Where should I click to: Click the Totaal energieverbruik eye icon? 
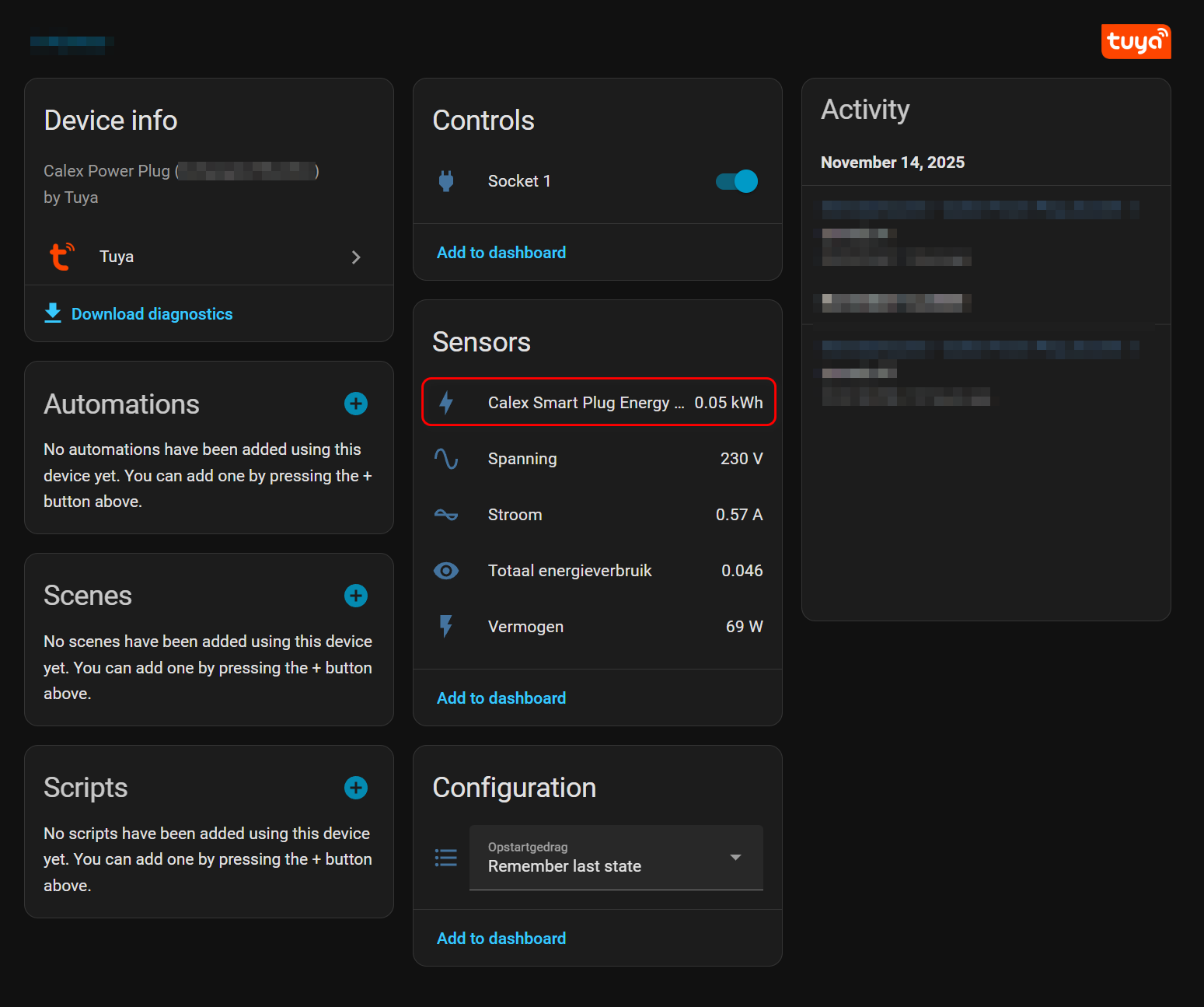(446, 571)
